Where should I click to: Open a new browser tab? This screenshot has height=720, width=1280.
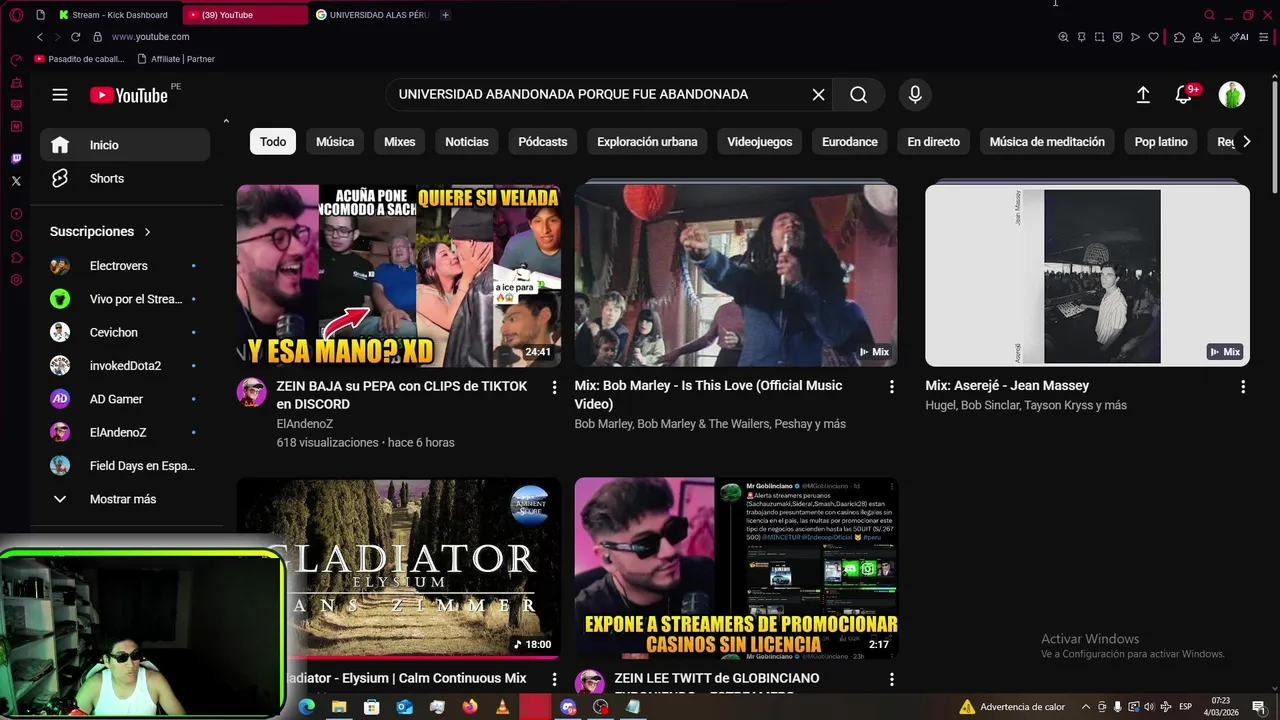445,15
